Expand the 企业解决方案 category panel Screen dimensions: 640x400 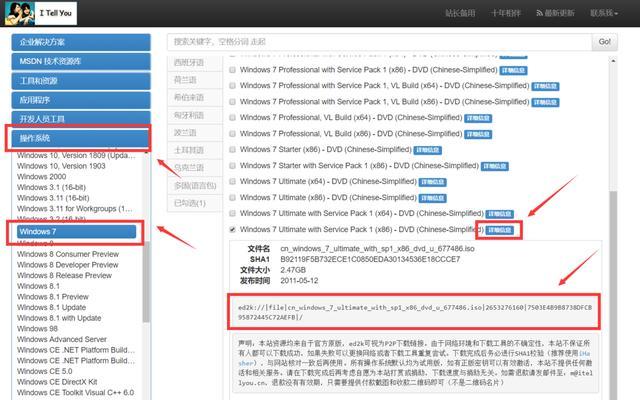pyautogui.click(x=81, y=42)
